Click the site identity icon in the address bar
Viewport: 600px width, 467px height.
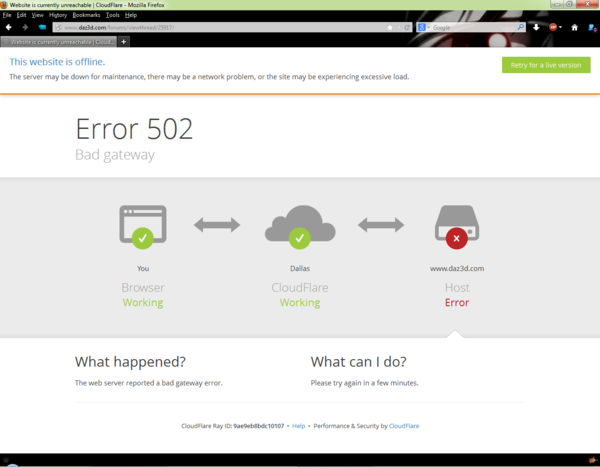click(x=58, y=28)
